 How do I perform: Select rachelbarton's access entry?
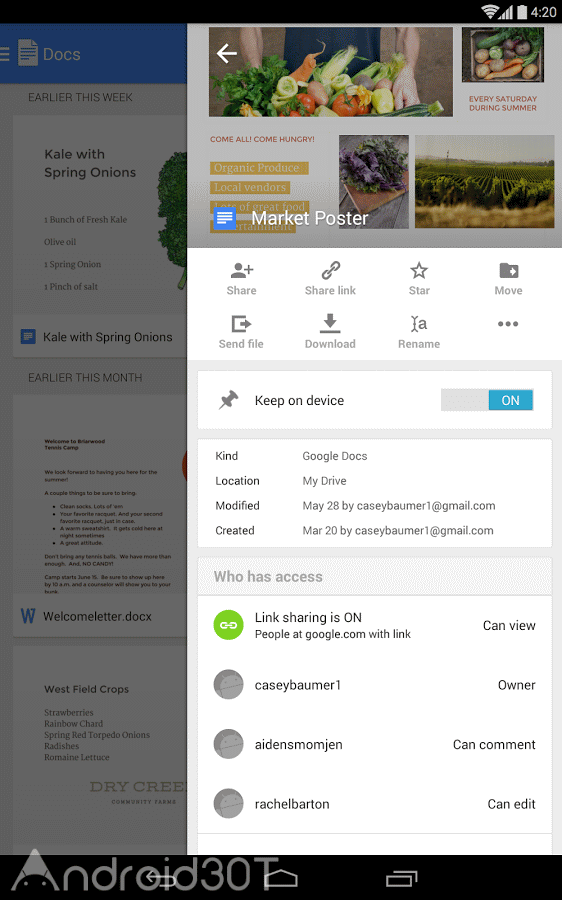pos(375,804)
